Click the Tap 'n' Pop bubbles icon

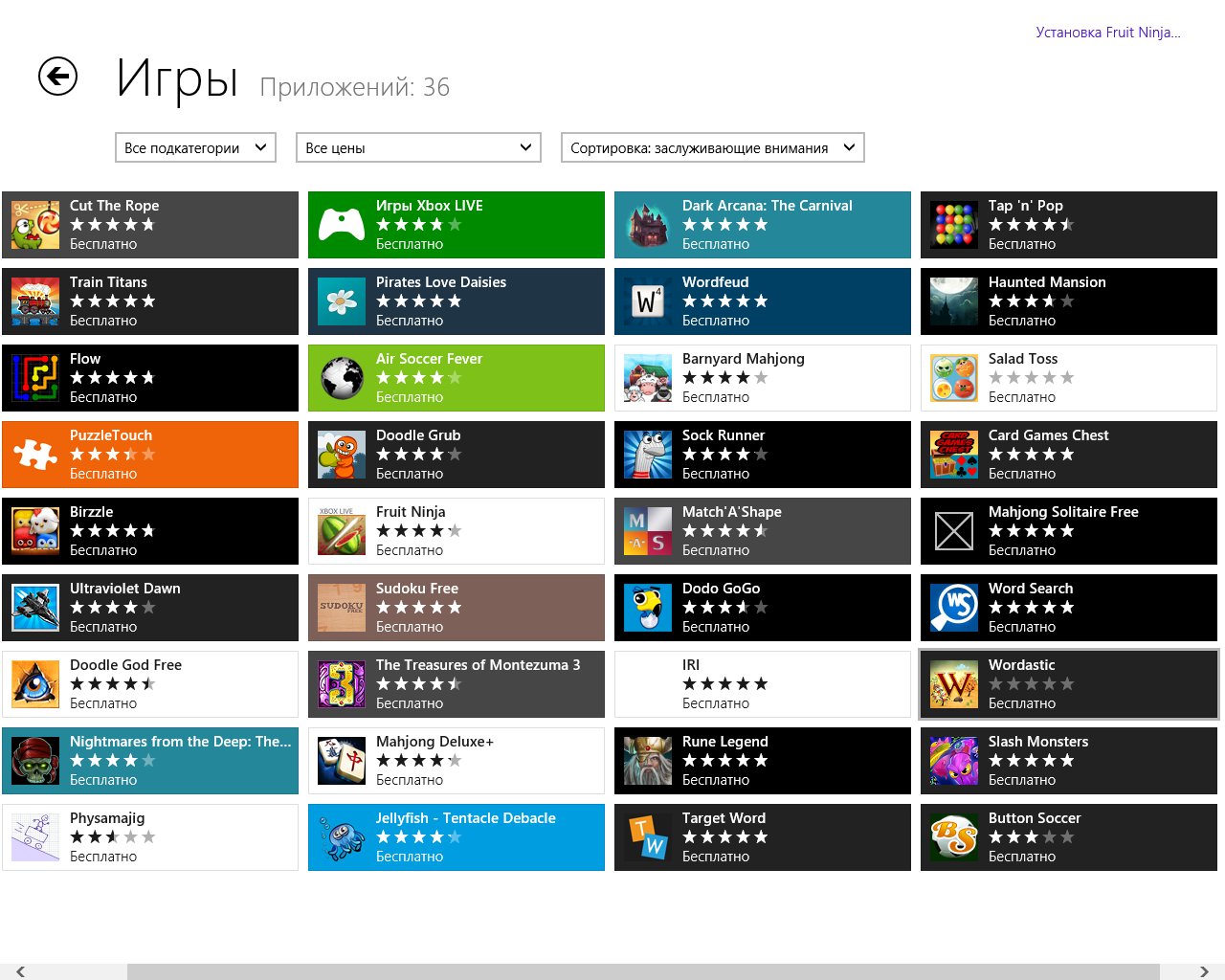click(x=954, y=225)
